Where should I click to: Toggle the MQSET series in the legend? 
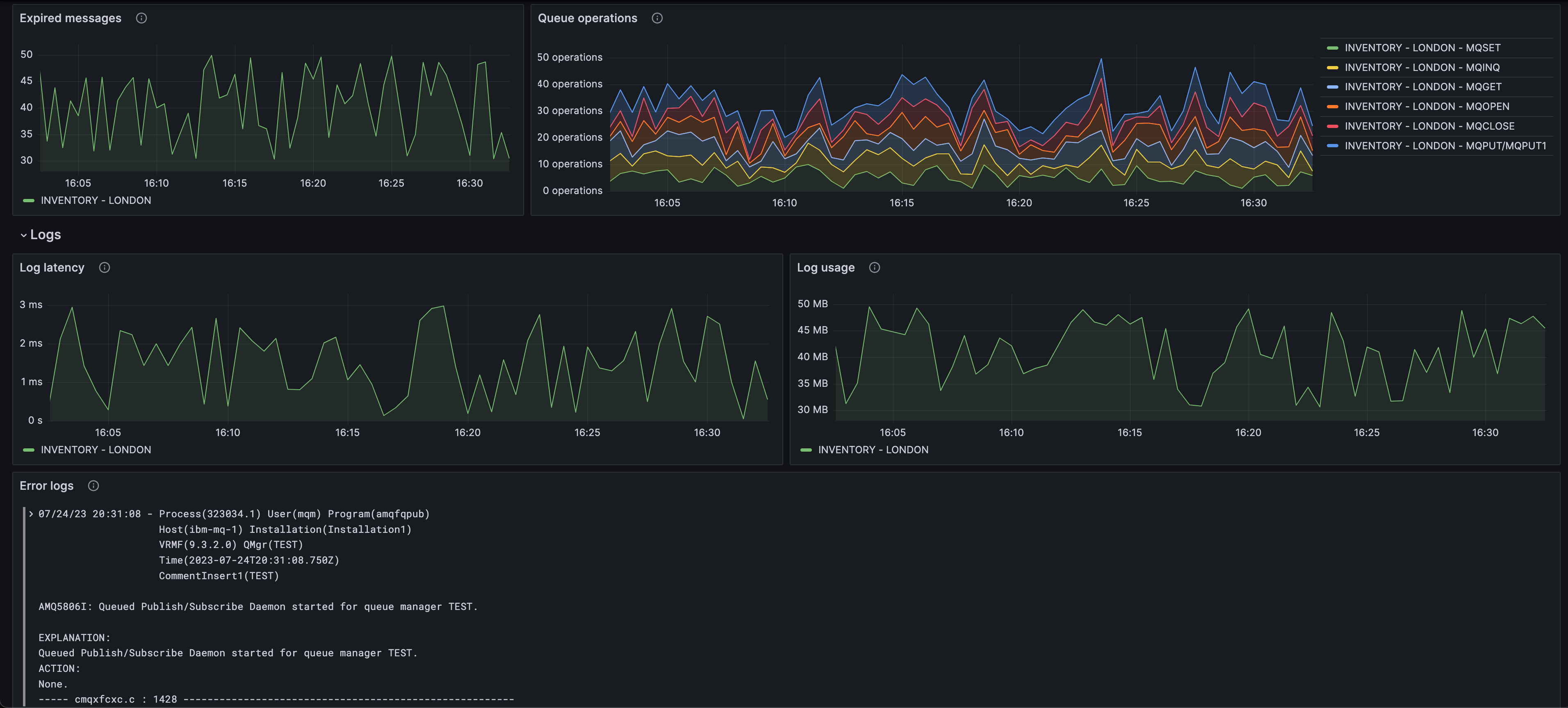point(1422,48)
